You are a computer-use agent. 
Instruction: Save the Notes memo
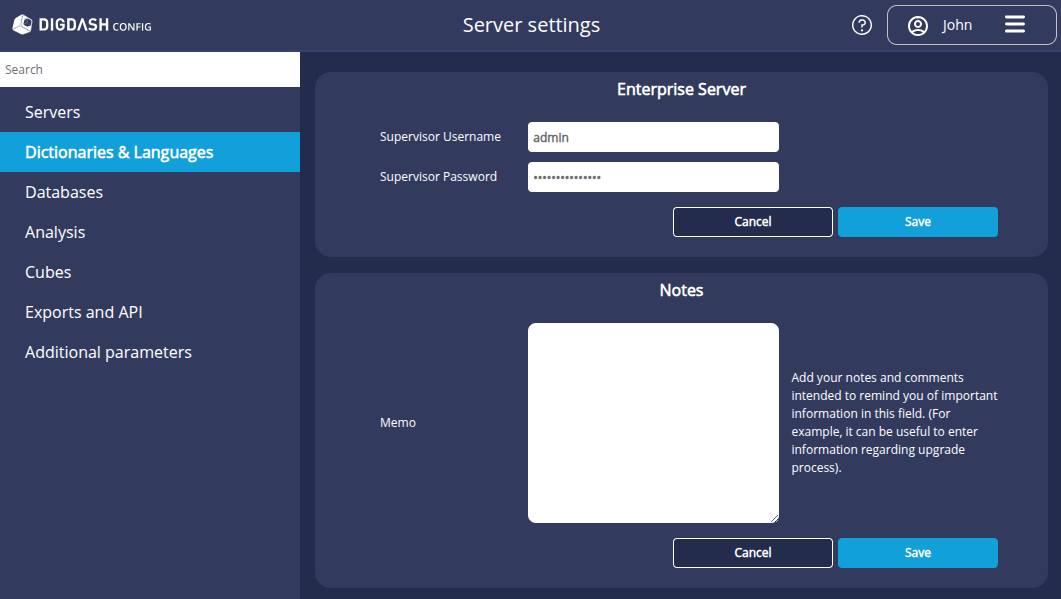pos(916,552)
